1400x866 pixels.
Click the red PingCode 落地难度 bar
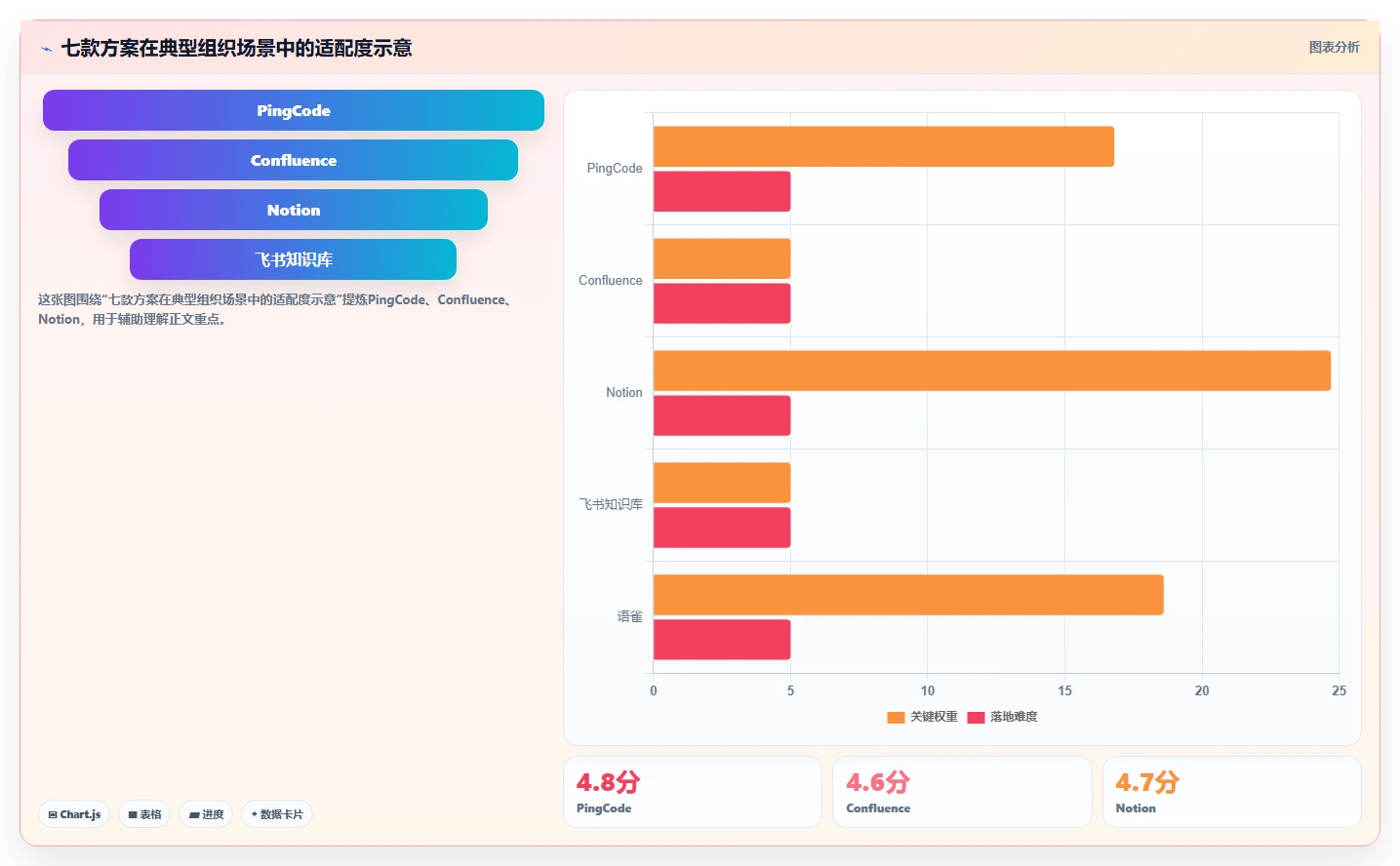(722, 191)
